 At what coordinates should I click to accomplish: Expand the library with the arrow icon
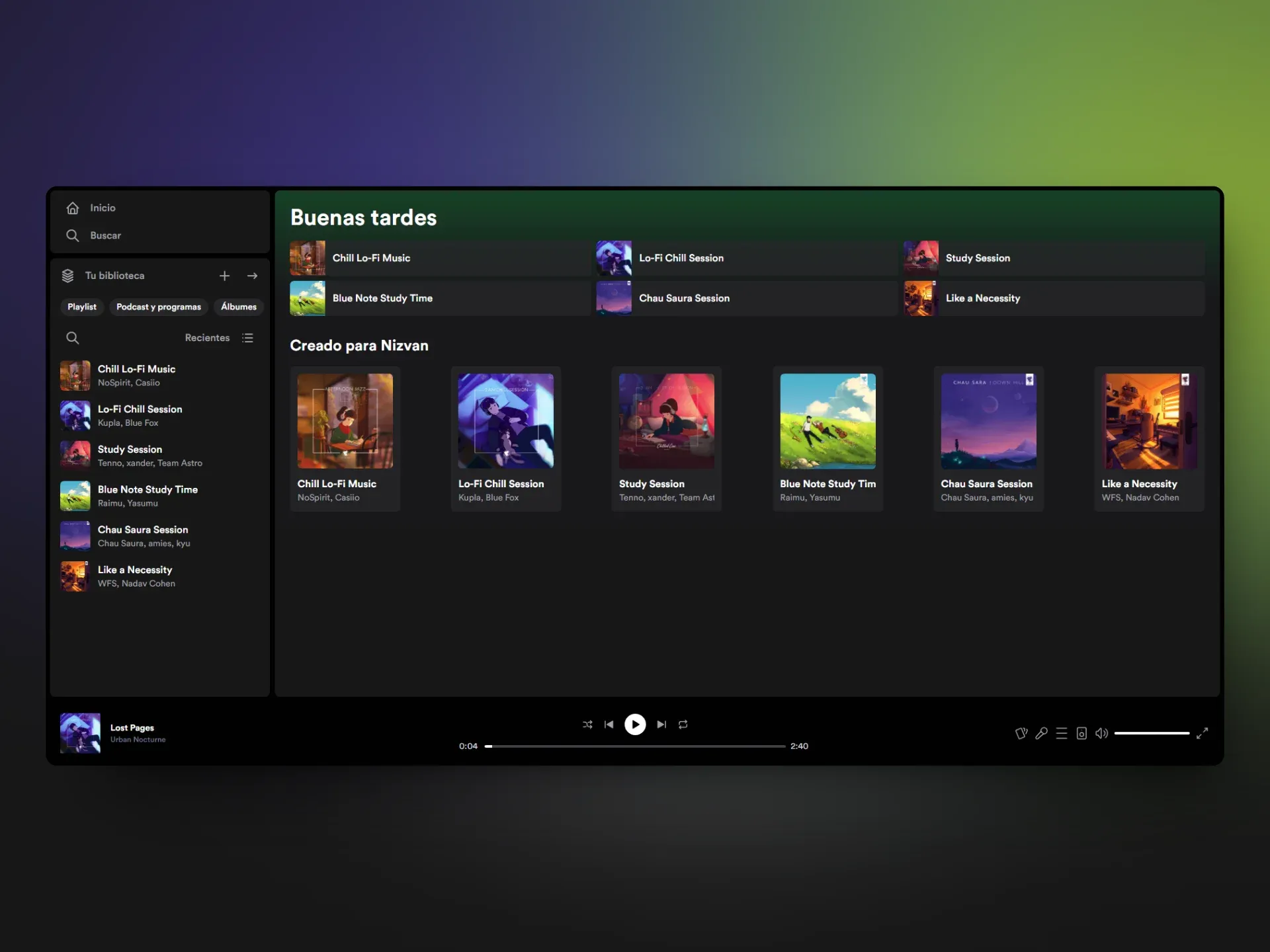point(252,276)
